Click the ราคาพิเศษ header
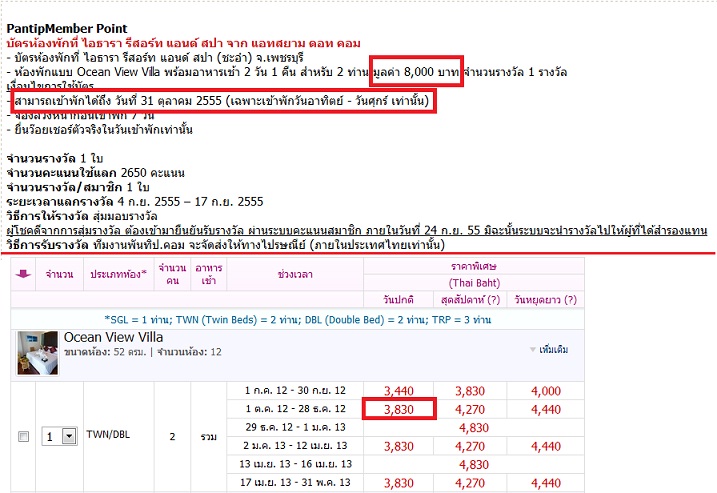The image size is (717, 493). pyautogui.click(x=474, y=266)
